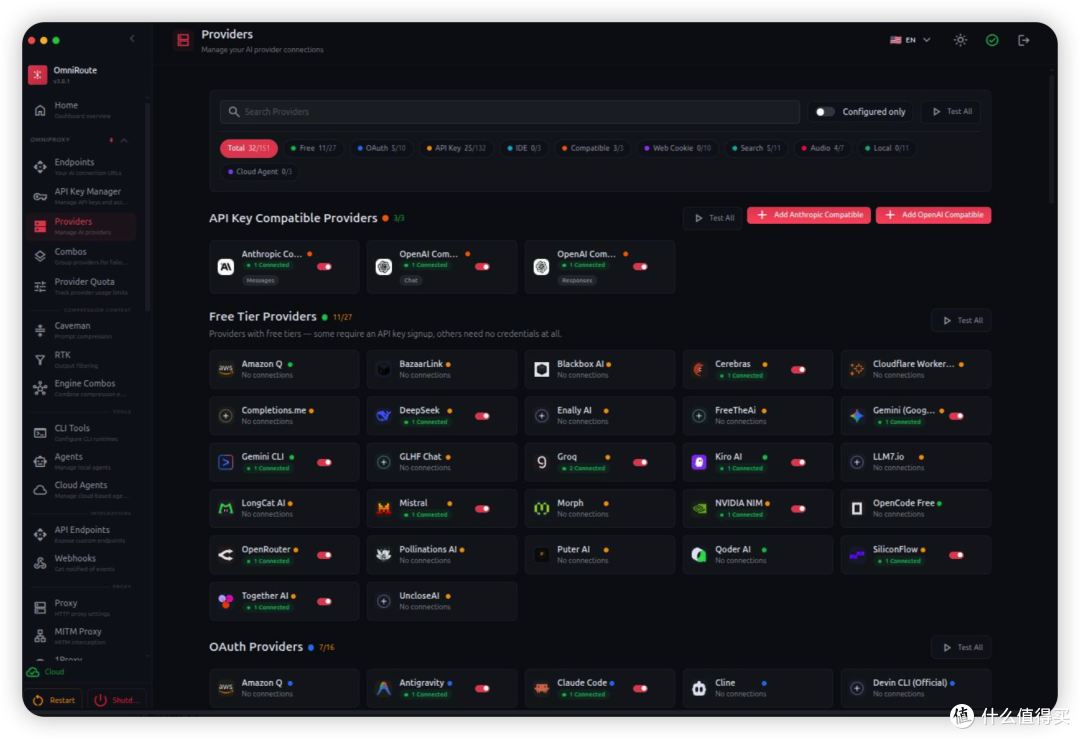
Task: Open API Endpoints in the sidebar
Action: (83, 534)
